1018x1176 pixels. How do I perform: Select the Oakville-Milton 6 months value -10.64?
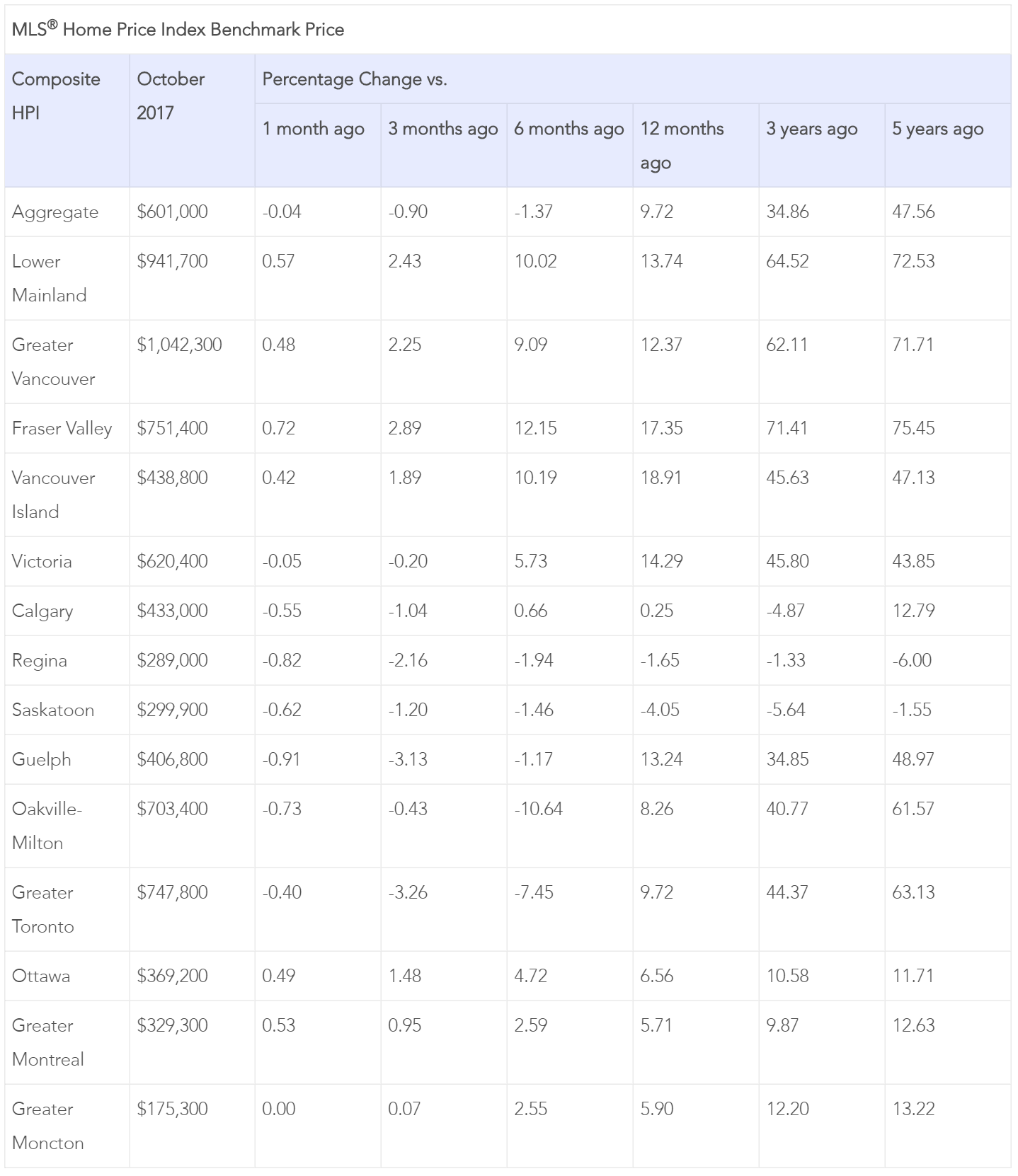[538, 809]
